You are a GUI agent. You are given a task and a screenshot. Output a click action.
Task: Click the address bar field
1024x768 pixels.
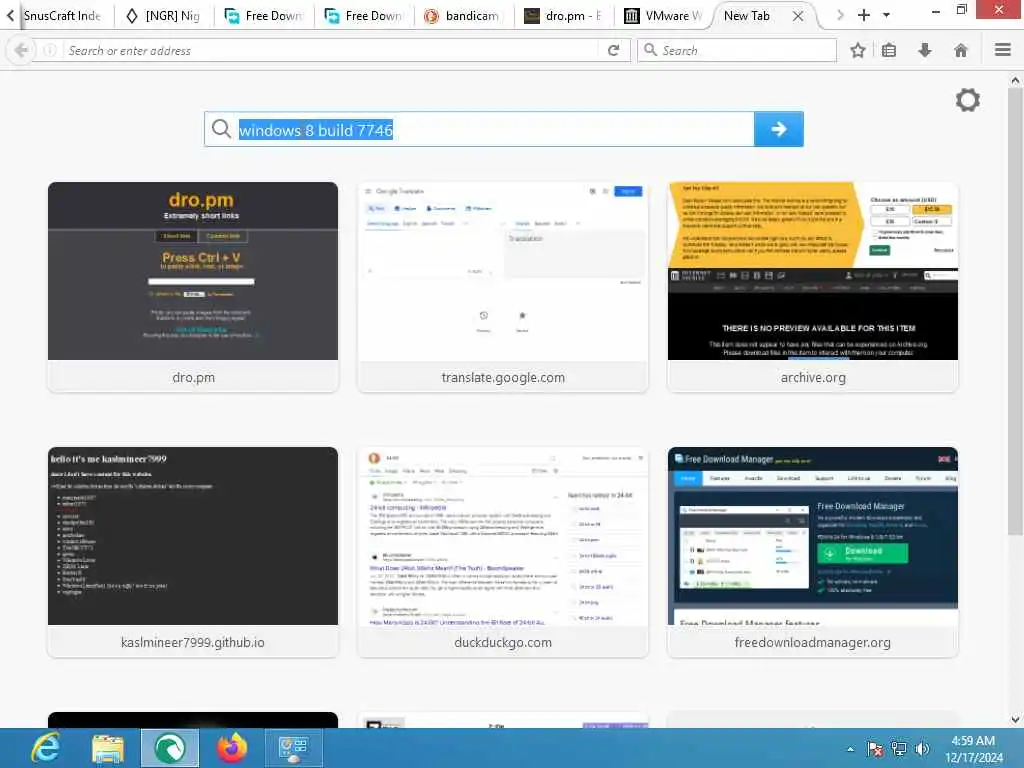pos(330,50)
